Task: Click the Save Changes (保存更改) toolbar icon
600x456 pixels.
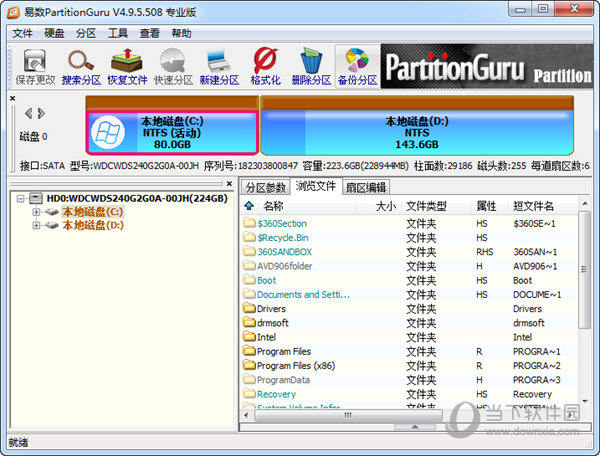Action: 35,67
